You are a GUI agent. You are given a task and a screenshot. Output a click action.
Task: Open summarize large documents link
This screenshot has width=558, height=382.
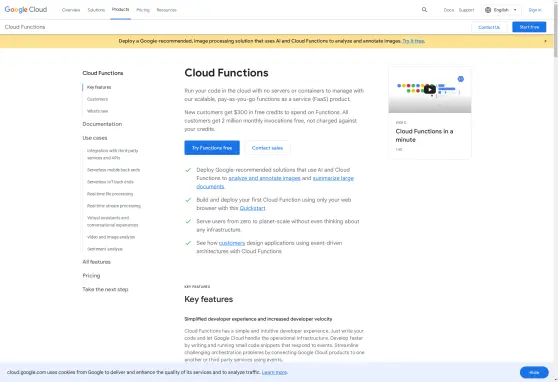click(275, 182)
